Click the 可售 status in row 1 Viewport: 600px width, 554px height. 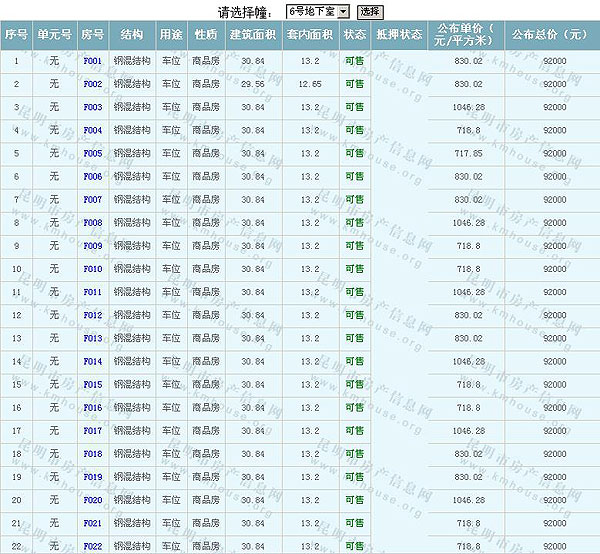tap(354, 61)
